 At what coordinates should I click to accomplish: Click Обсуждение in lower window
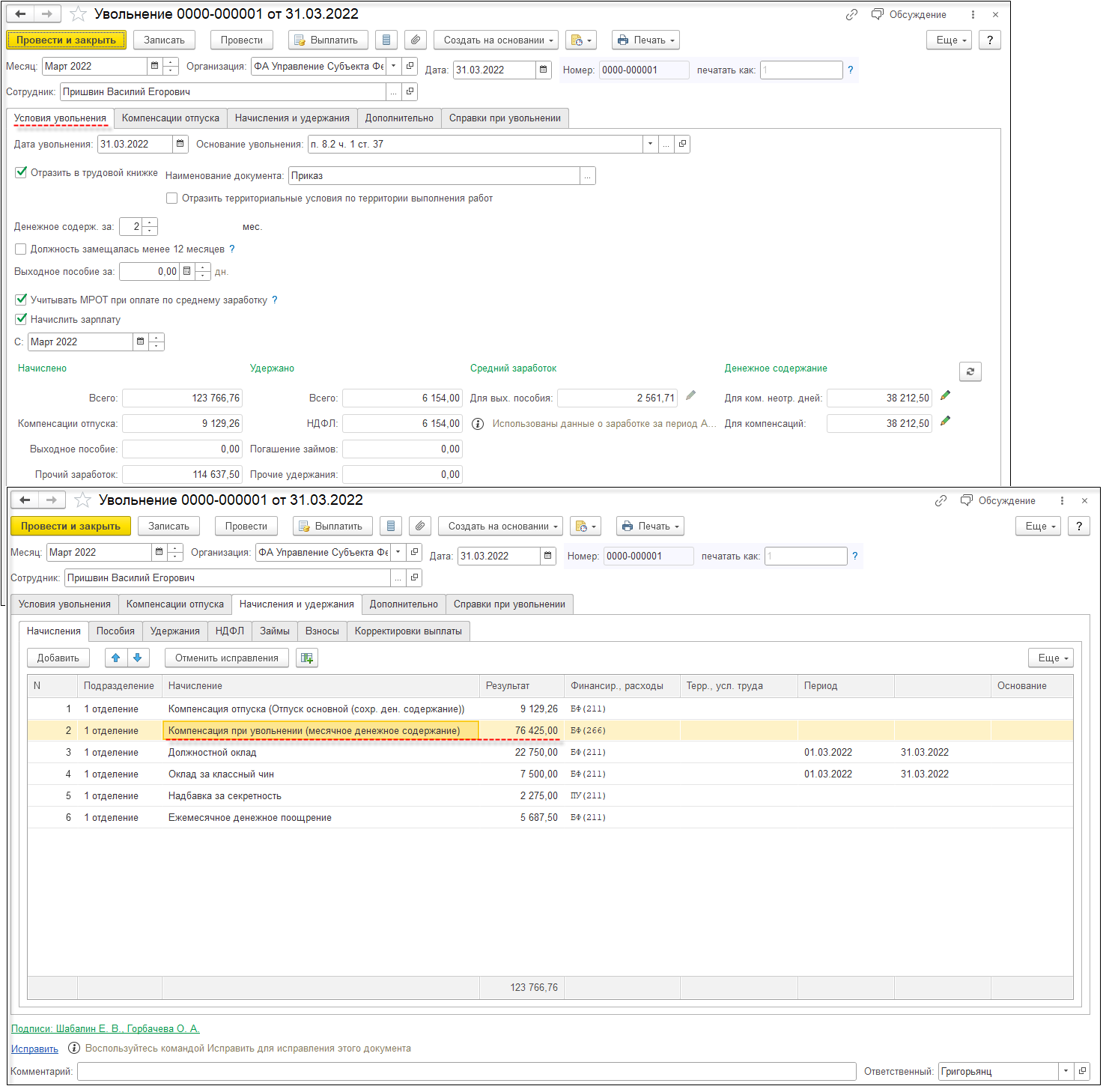pyautogui.click(x=998, y=500)
